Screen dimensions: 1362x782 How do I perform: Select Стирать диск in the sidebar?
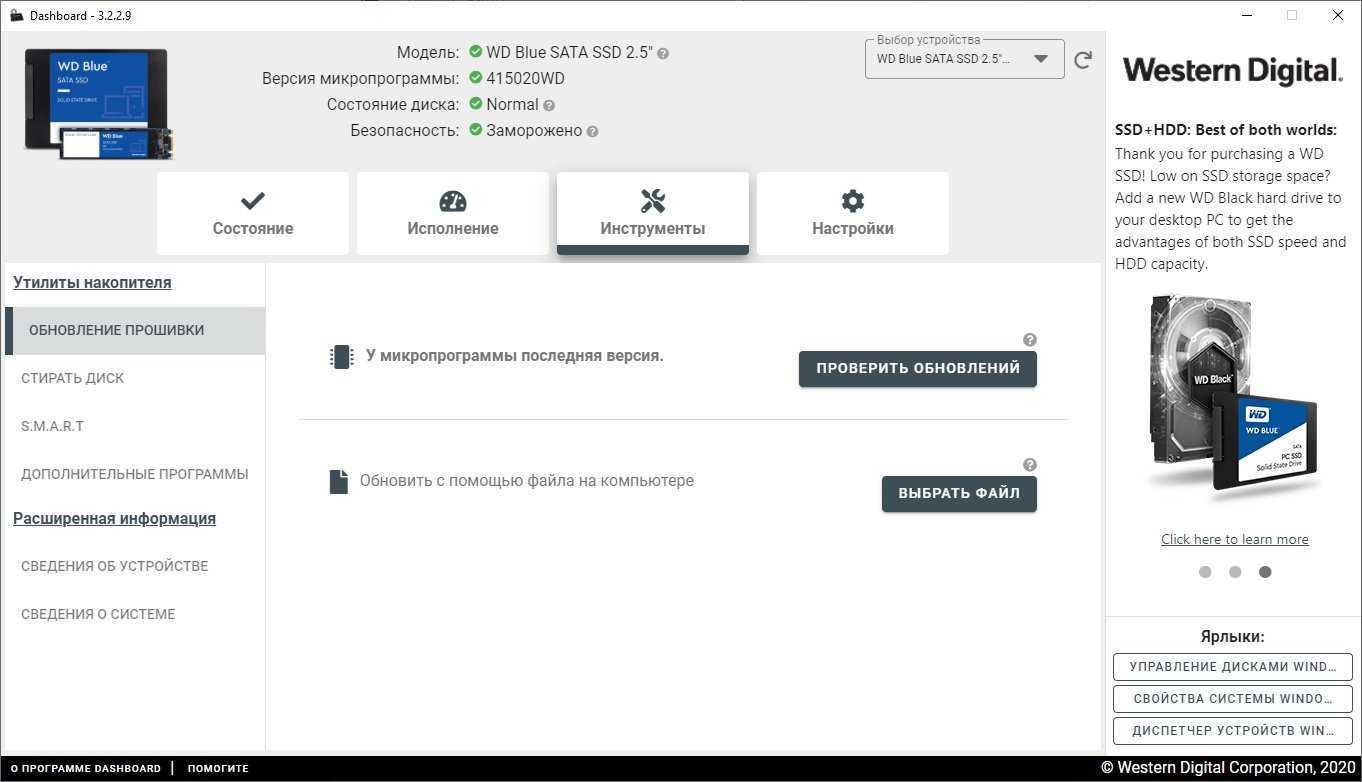coord(73,378)
